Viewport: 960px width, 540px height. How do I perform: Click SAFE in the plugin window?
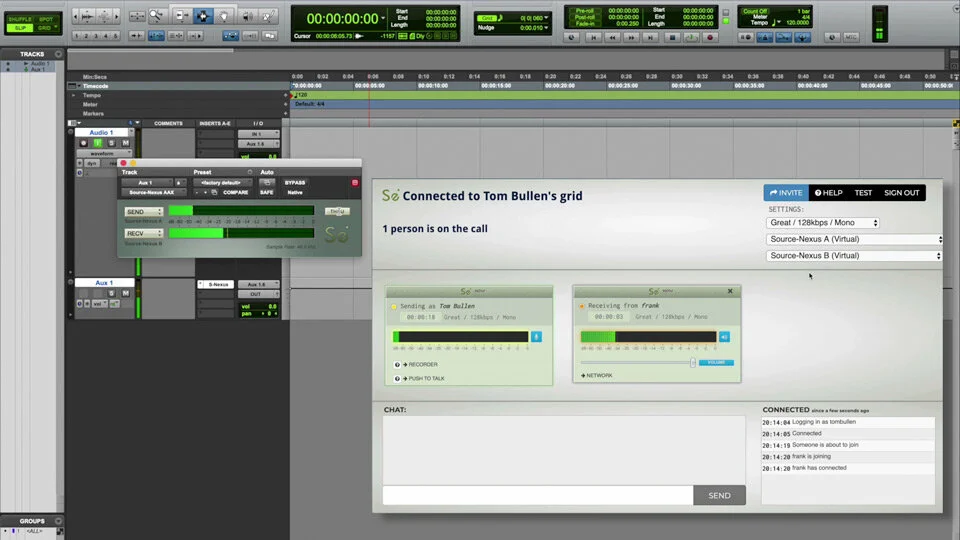point(266,192)
